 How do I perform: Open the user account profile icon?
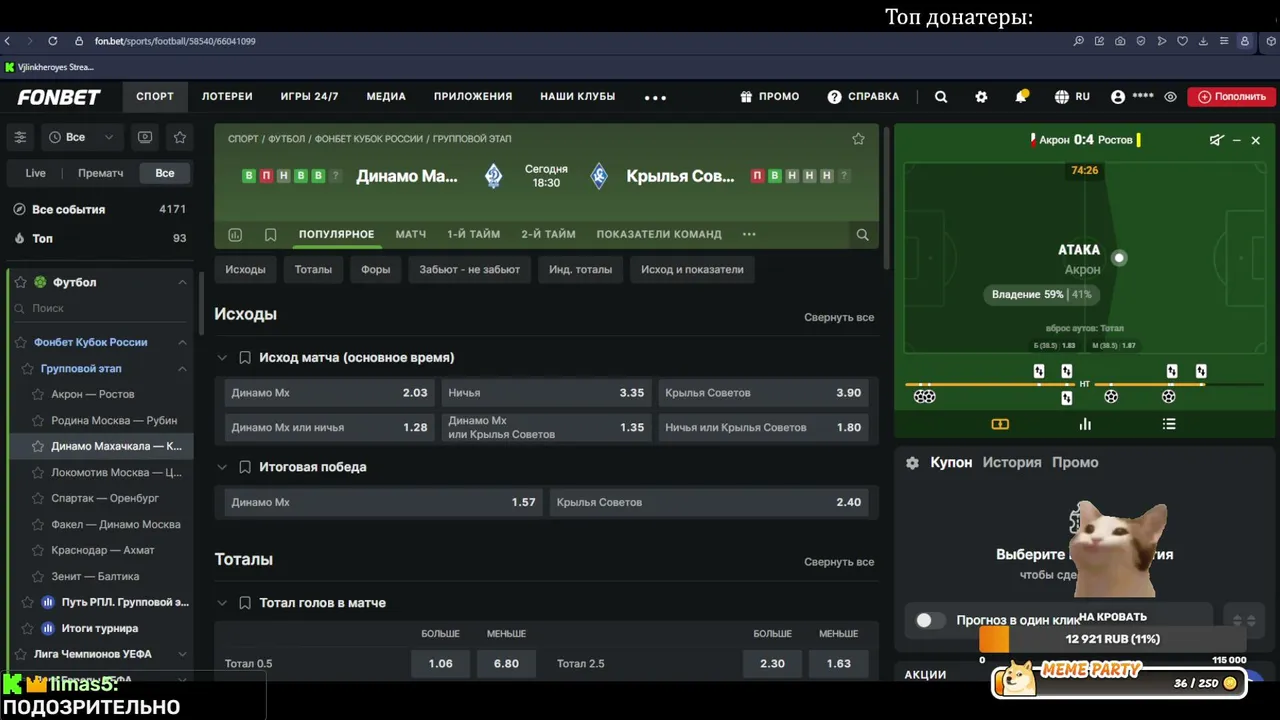pyautogui.click(x=1118, y=97)
